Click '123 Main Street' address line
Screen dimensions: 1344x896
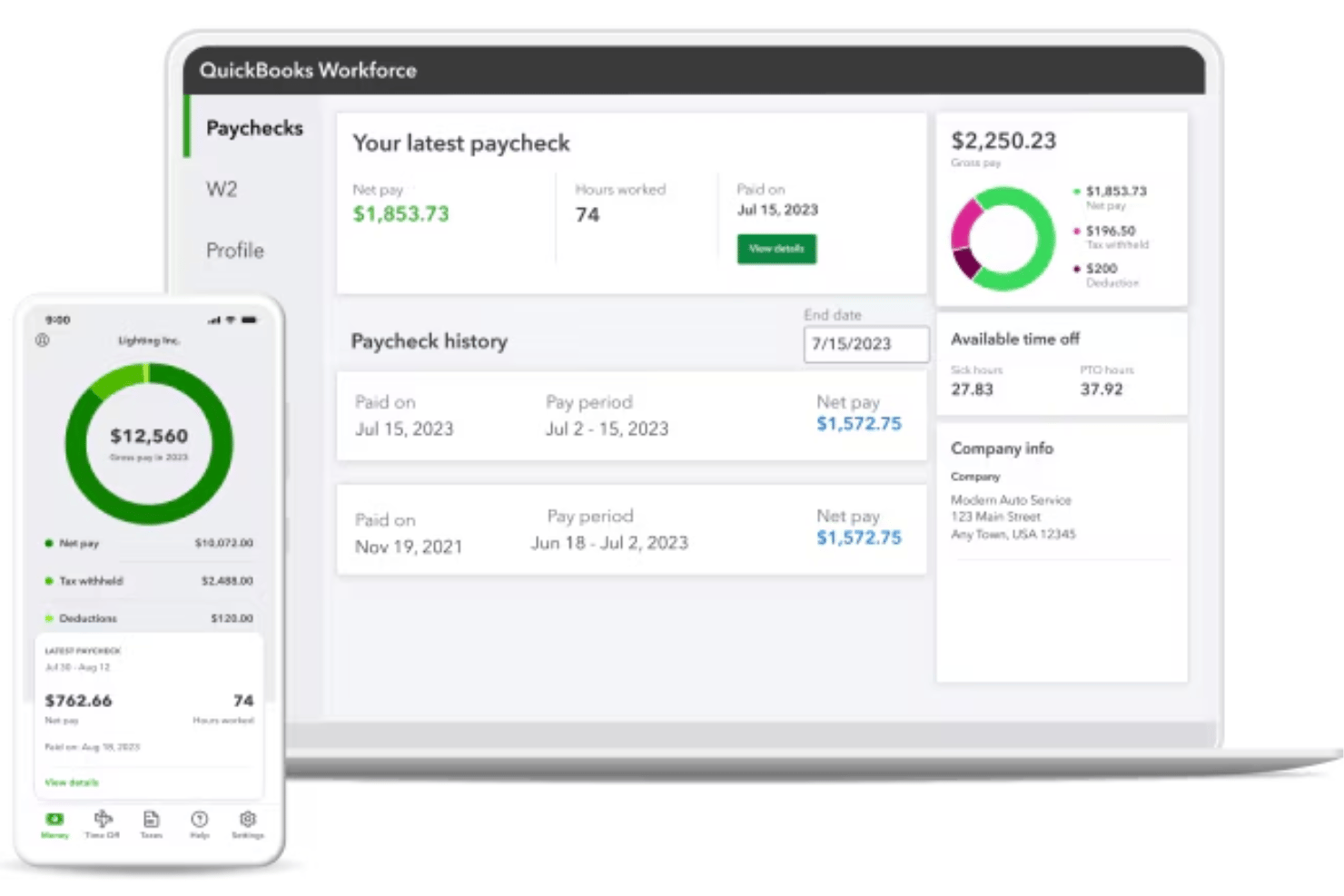tap(995, 517)
